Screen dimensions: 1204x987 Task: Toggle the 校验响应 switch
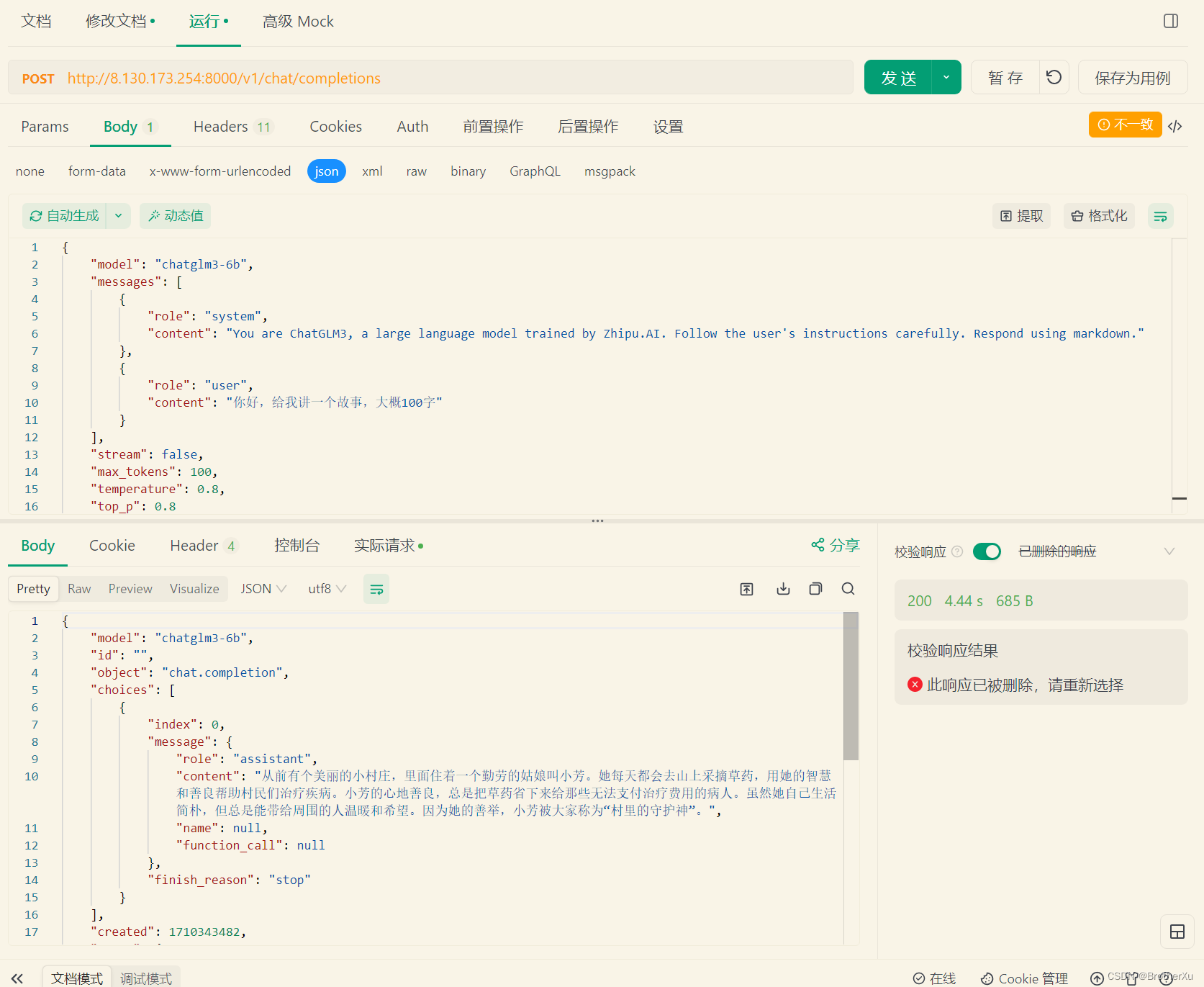[987, 551]
